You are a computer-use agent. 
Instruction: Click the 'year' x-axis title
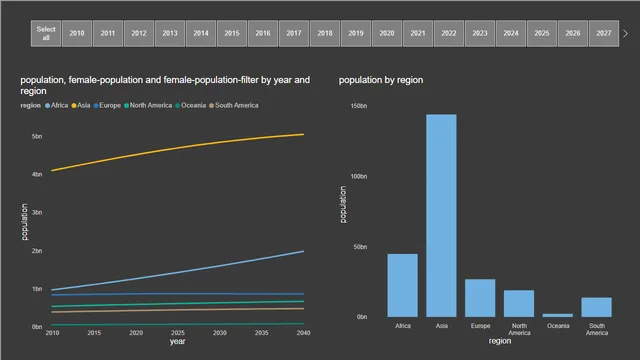click(178, 342)
